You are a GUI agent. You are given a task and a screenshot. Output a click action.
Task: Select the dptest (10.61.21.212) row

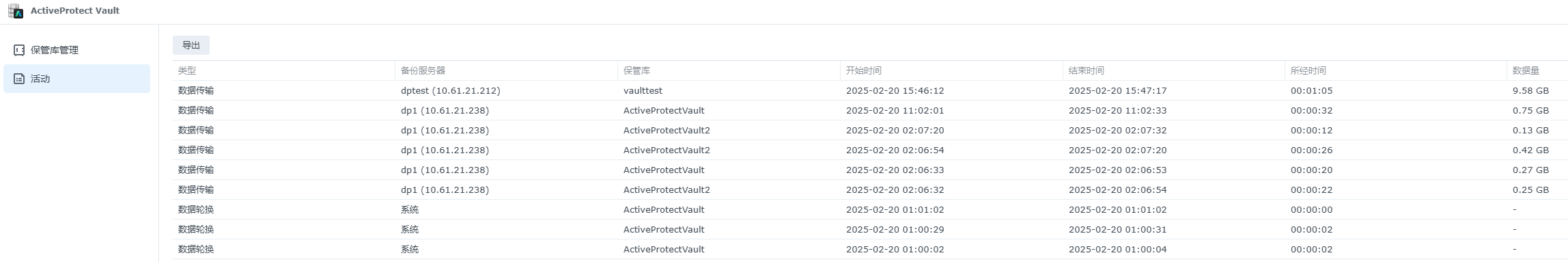pyautogui.click(x=870, y=90)
